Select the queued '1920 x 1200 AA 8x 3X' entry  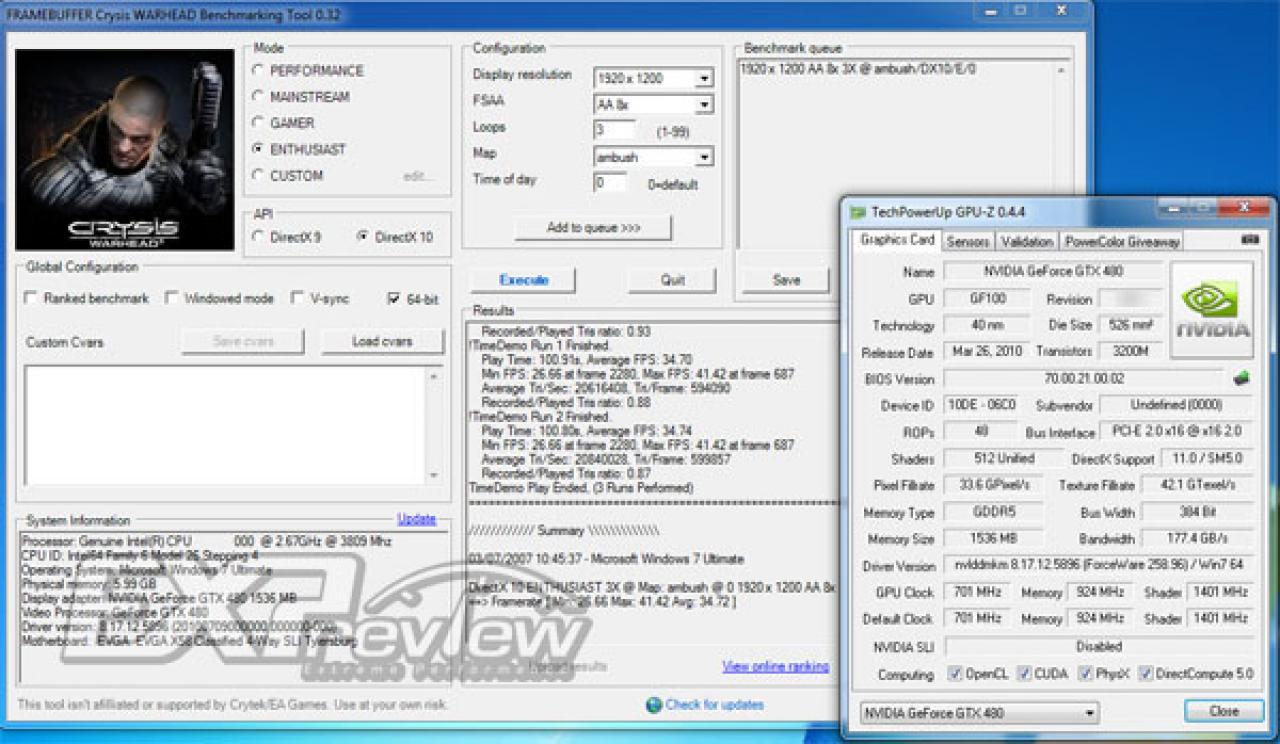(858, 69)
